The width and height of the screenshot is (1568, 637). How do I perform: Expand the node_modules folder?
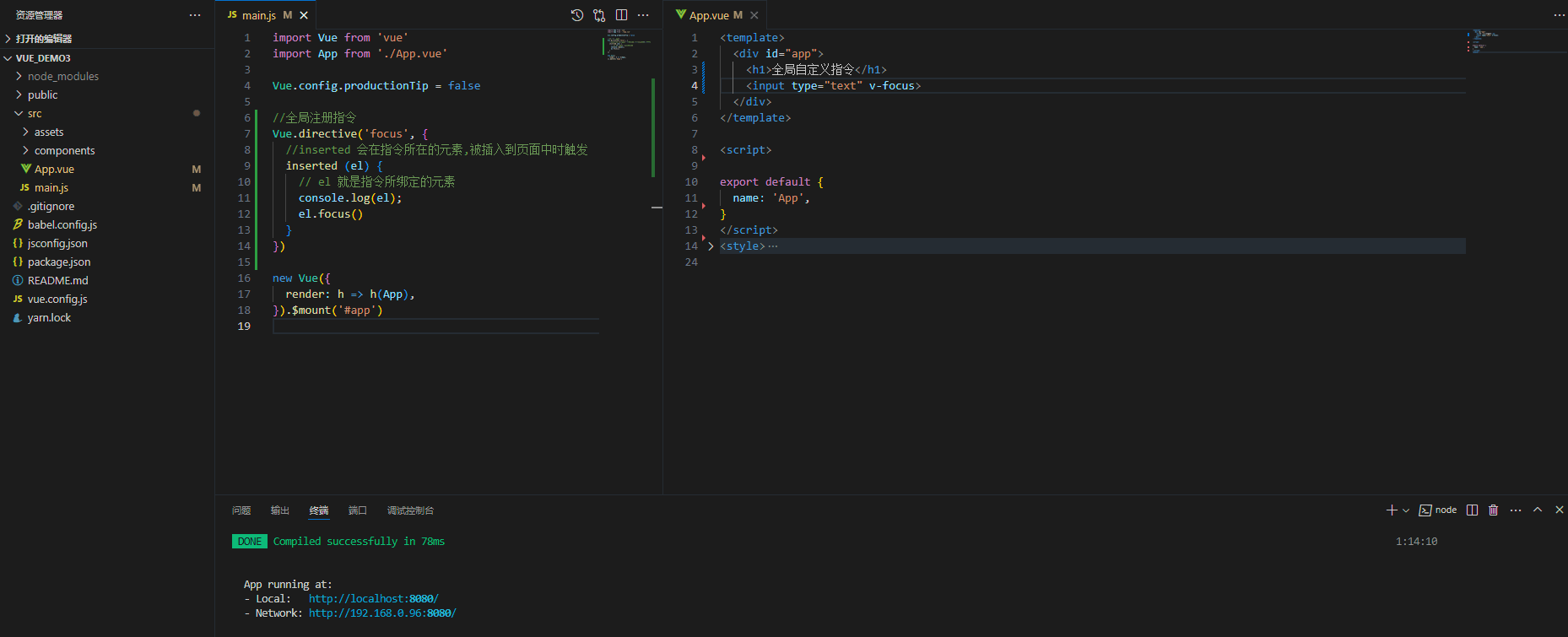point(62,76)
